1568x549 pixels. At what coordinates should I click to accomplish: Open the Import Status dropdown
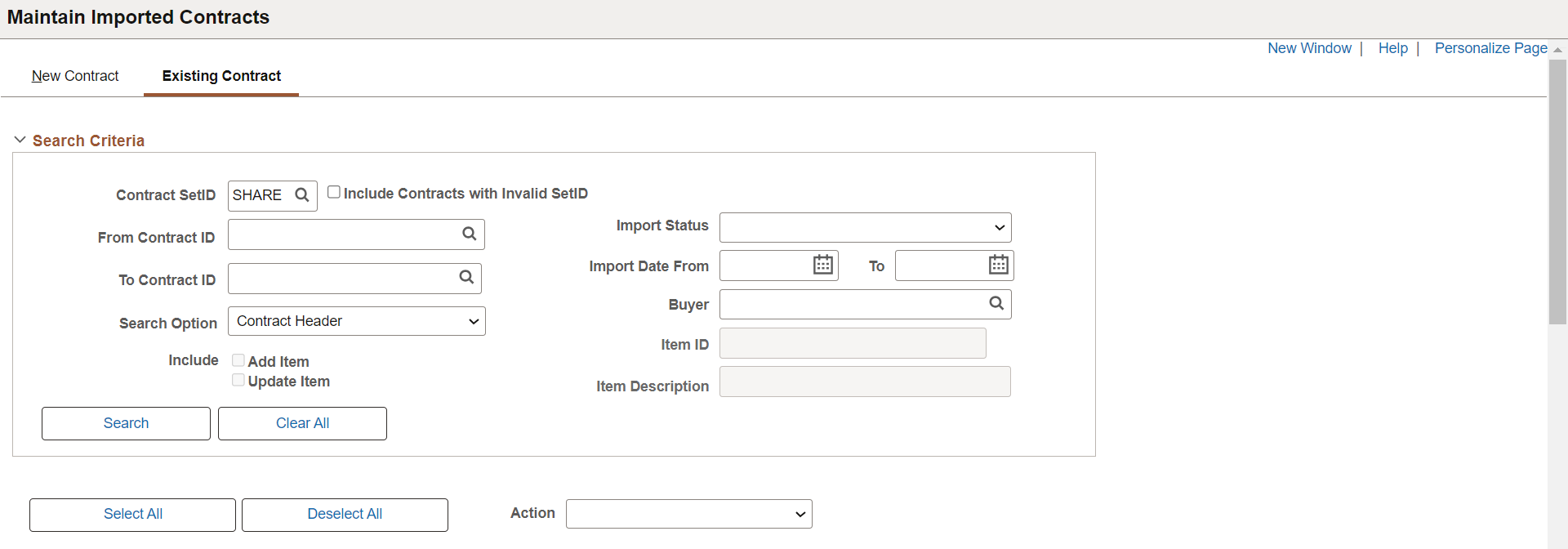[866, 227]
